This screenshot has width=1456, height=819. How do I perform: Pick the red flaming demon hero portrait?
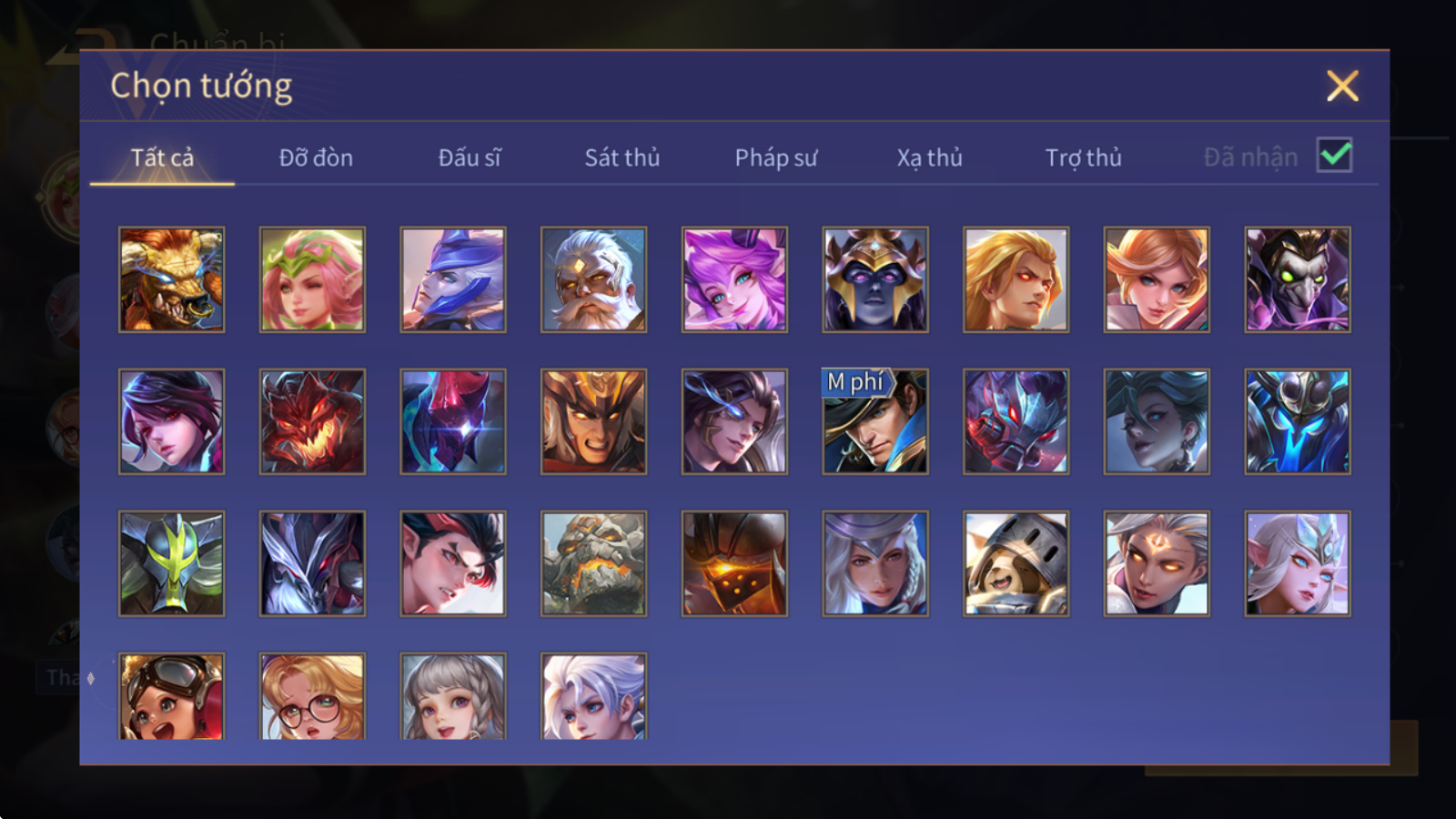(312, 421)
